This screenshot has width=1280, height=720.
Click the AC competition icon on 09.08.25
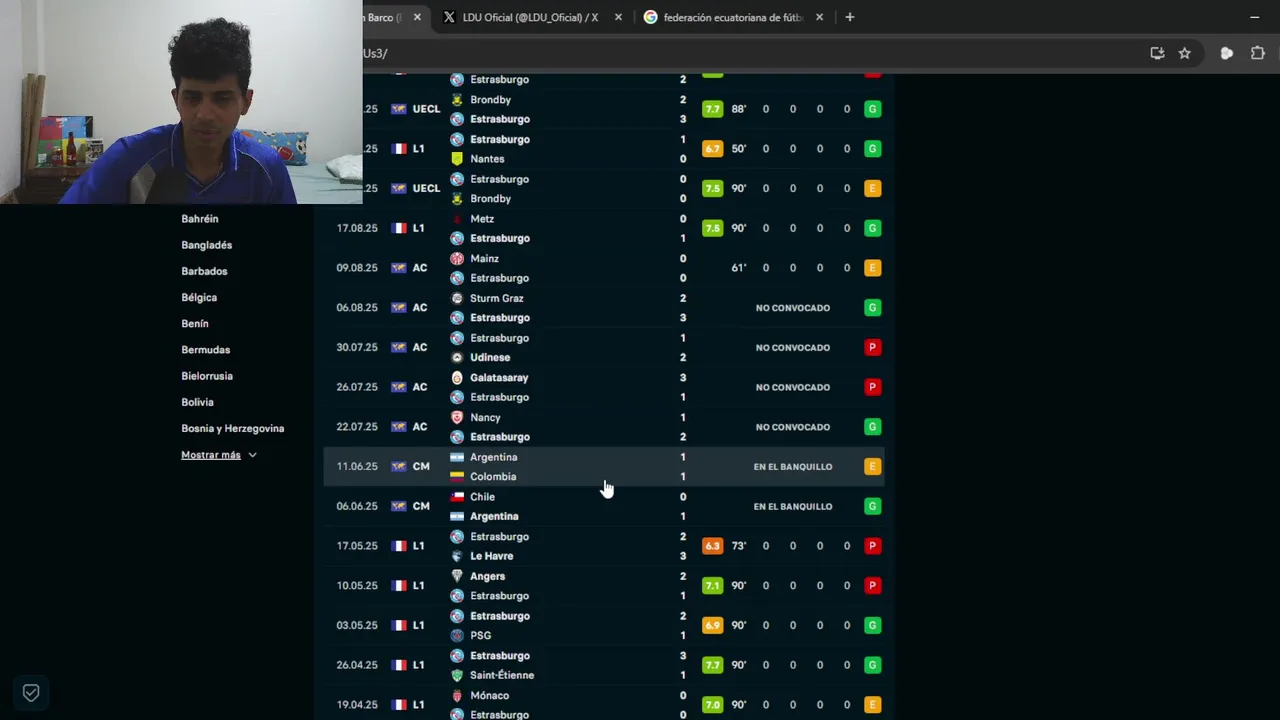399,268
